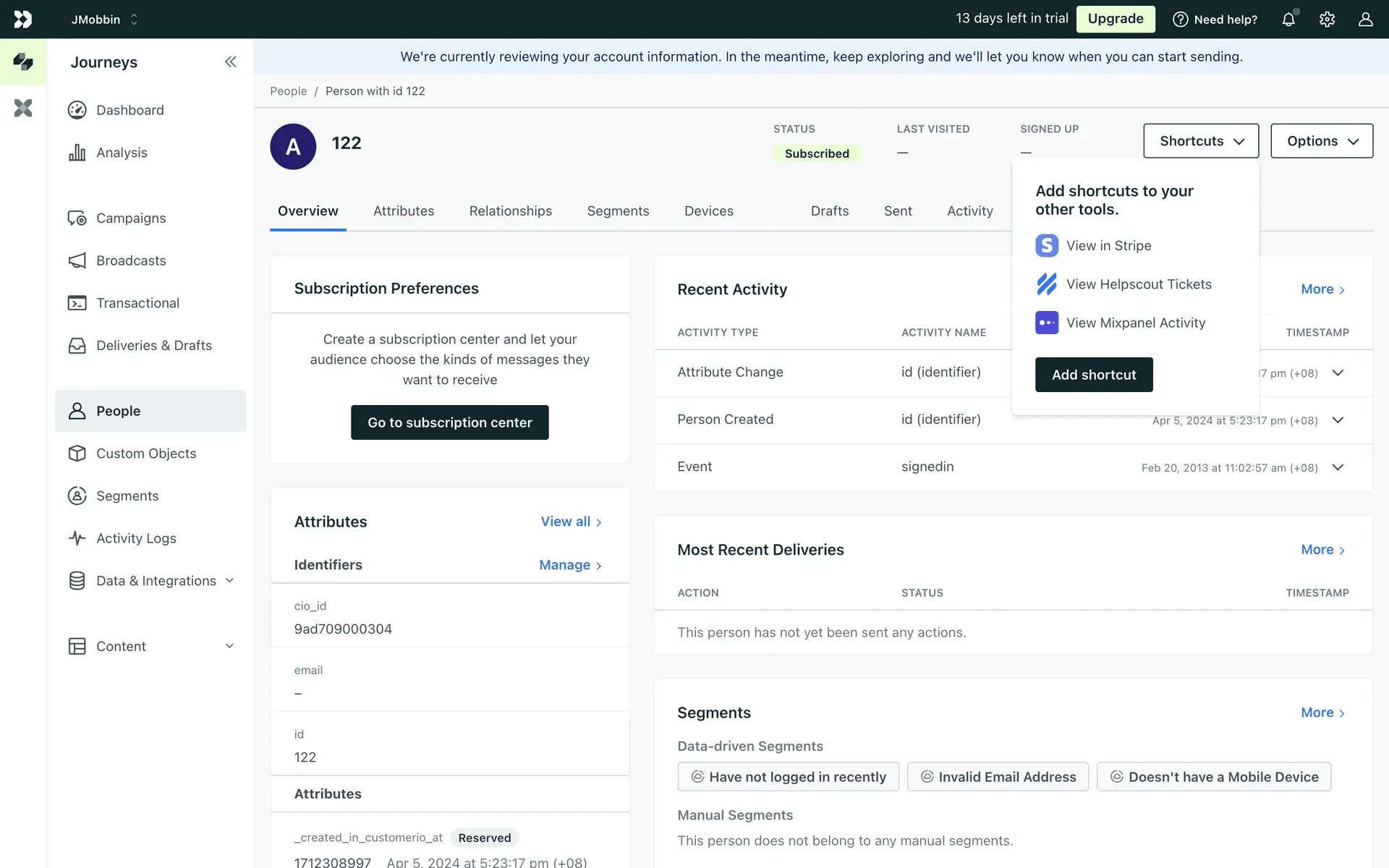Viewport: 1389px width, 868px height.
Task: Open the Activity Logs sidebar item
Action: pyautogui.click(x=136, y=538)
